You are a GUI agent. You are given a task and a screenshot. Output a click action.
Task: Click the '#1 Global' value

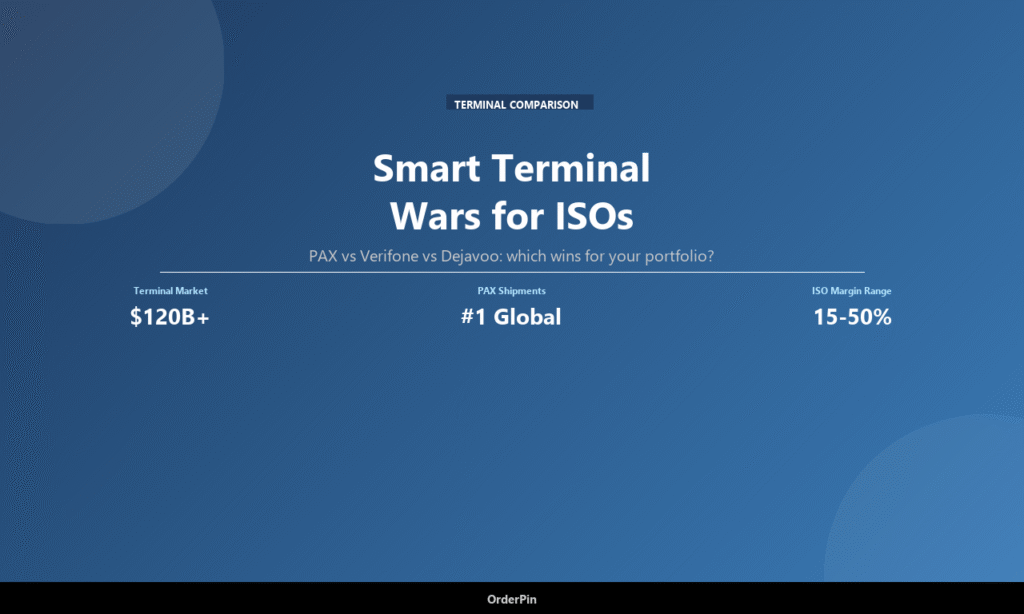[x=511, y=317]
